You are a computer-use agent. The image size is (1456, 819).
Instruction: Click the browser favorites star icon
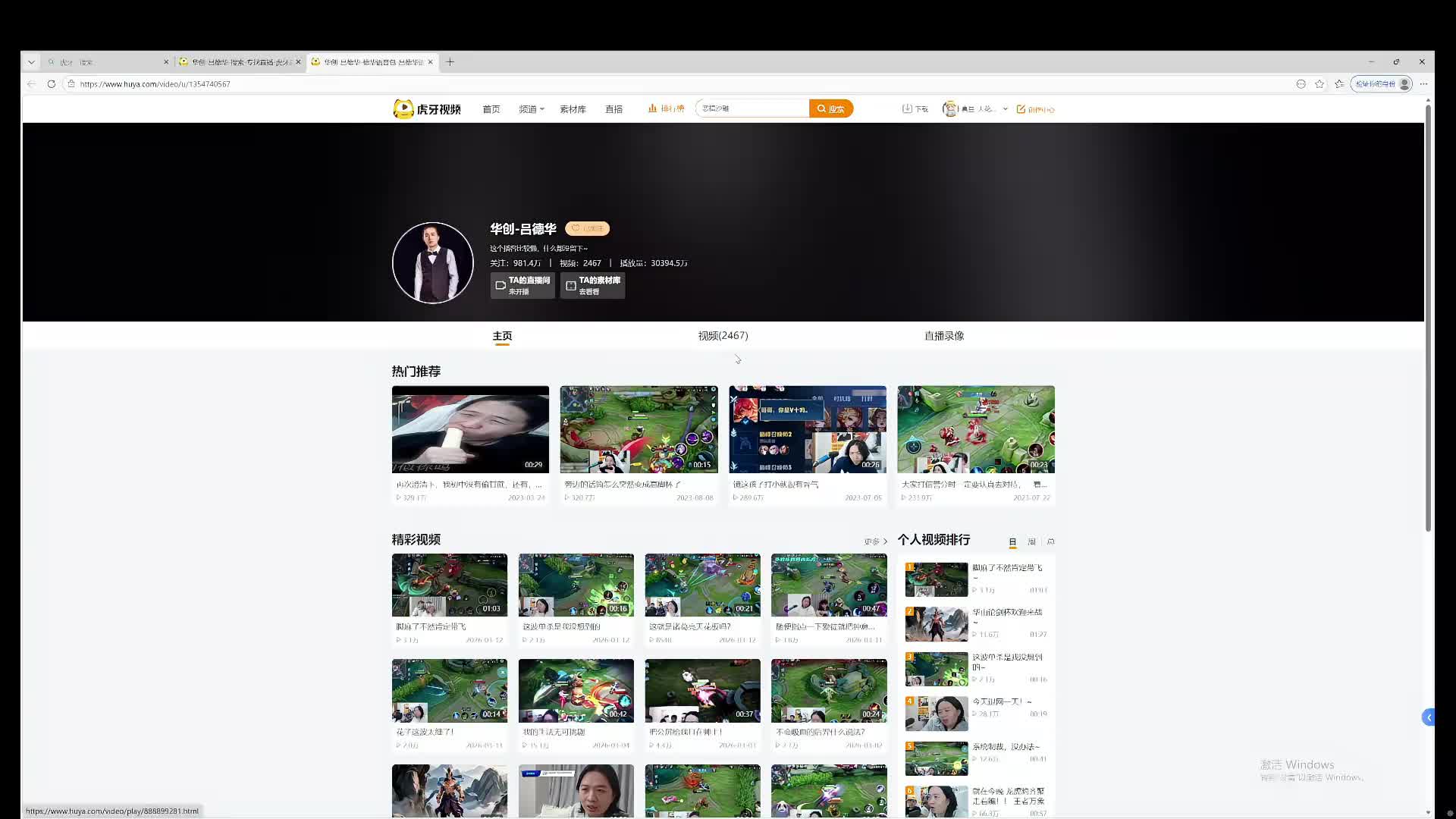click(x=1319, y=84)
